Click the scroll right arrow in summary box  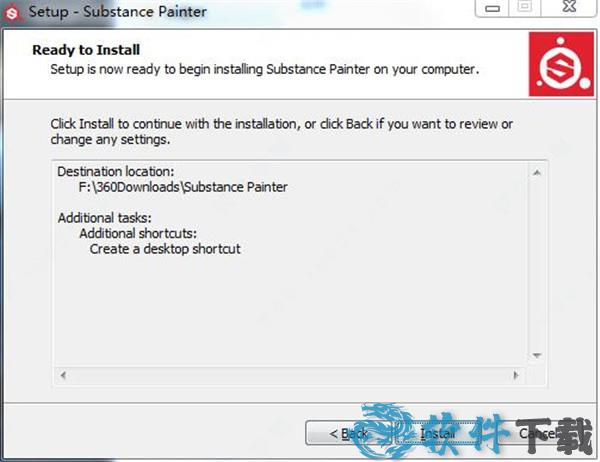point(516,375)
